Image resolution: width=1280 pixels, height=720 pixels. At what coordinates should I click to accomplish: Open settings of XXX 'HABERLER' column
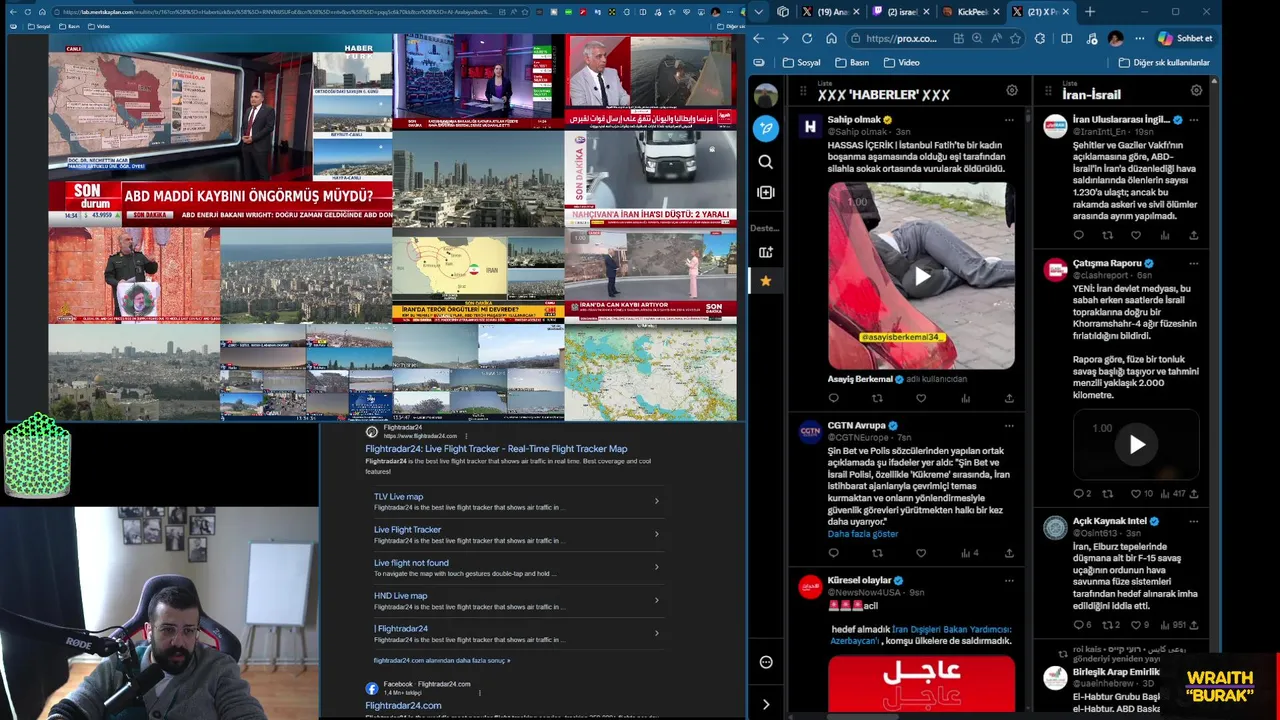point(1012,91)
